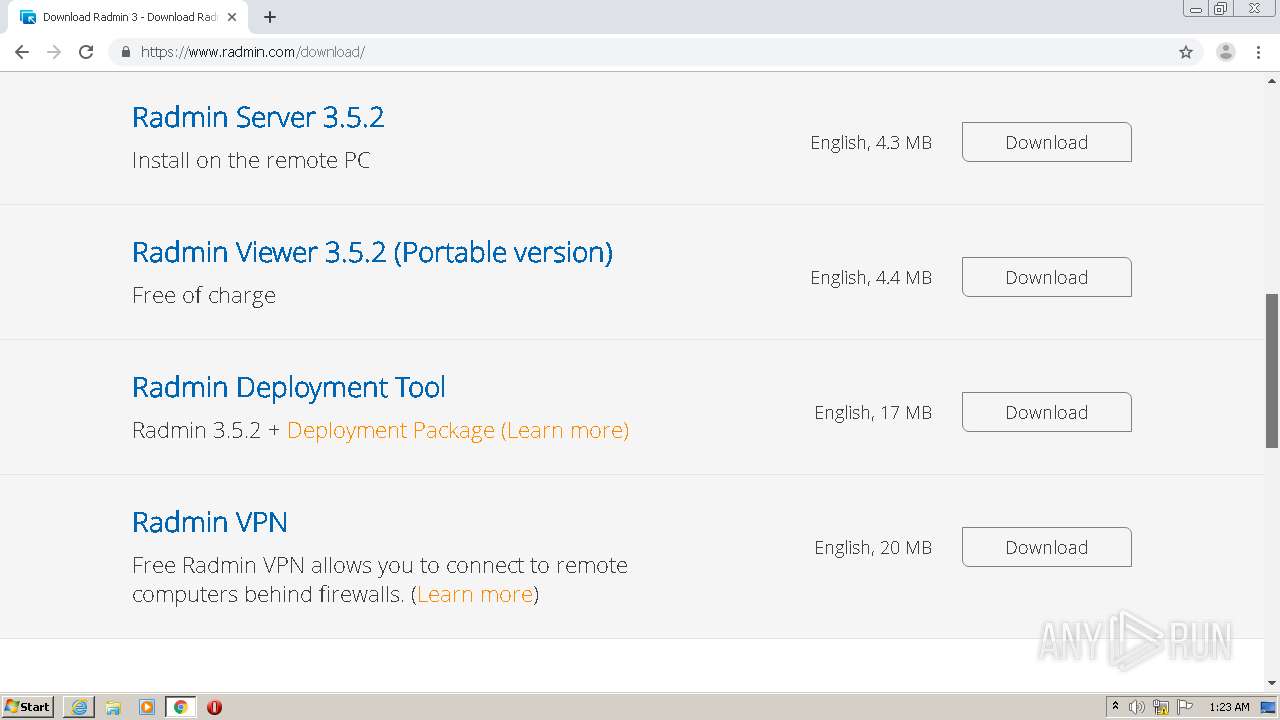Click the scrollbar down arrow

click(1272, 683)
